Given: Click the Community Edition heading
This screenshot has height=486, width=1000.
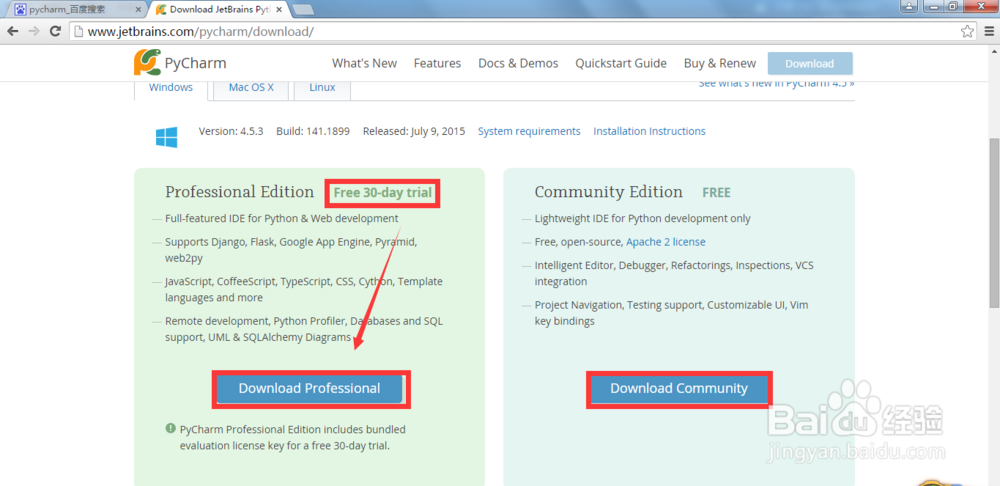Looking at the screenshot, I should (608, 192).
